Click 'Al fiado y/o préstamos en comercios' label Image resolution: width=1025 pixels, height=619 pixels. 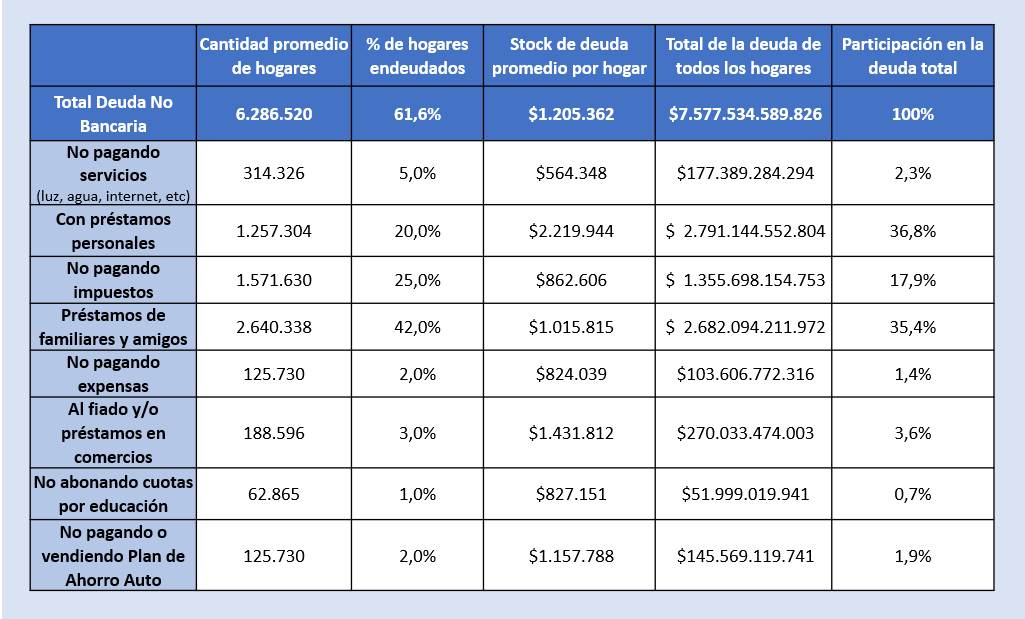pos(113,433)
